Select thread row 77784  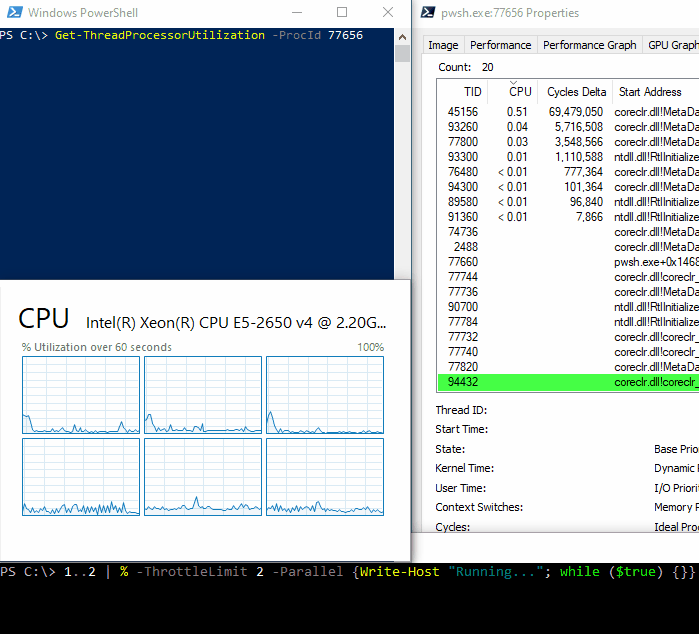click(x=568, y=322)
